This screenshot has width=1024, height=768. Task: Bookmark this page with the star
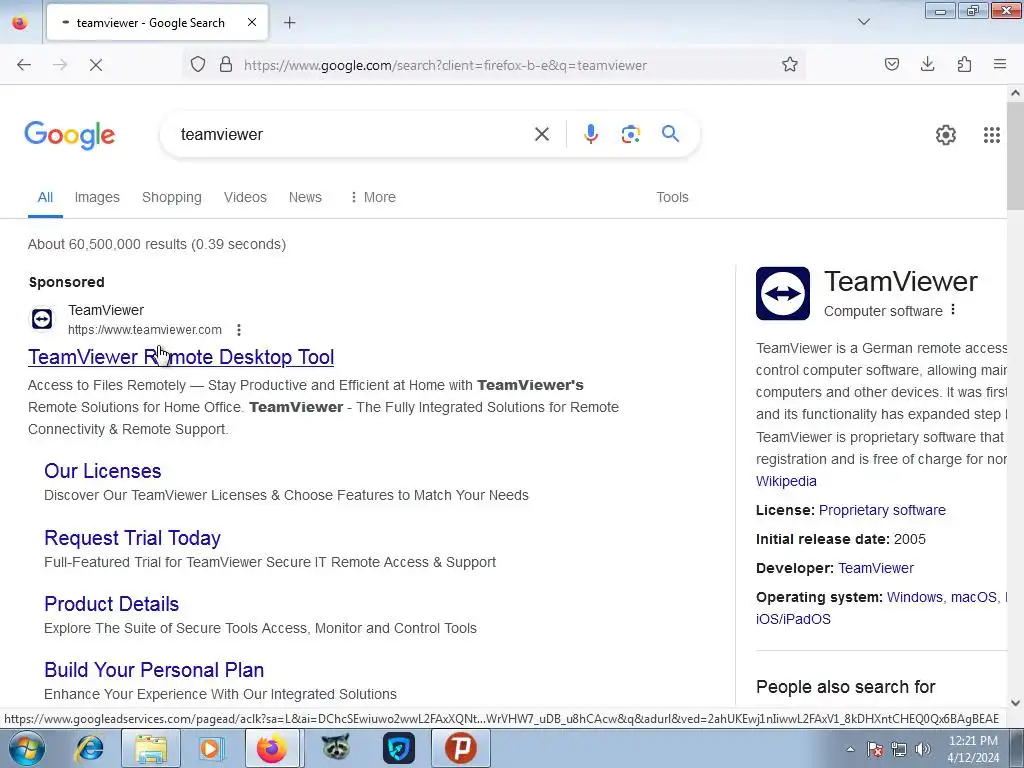(x=790, y=65)
